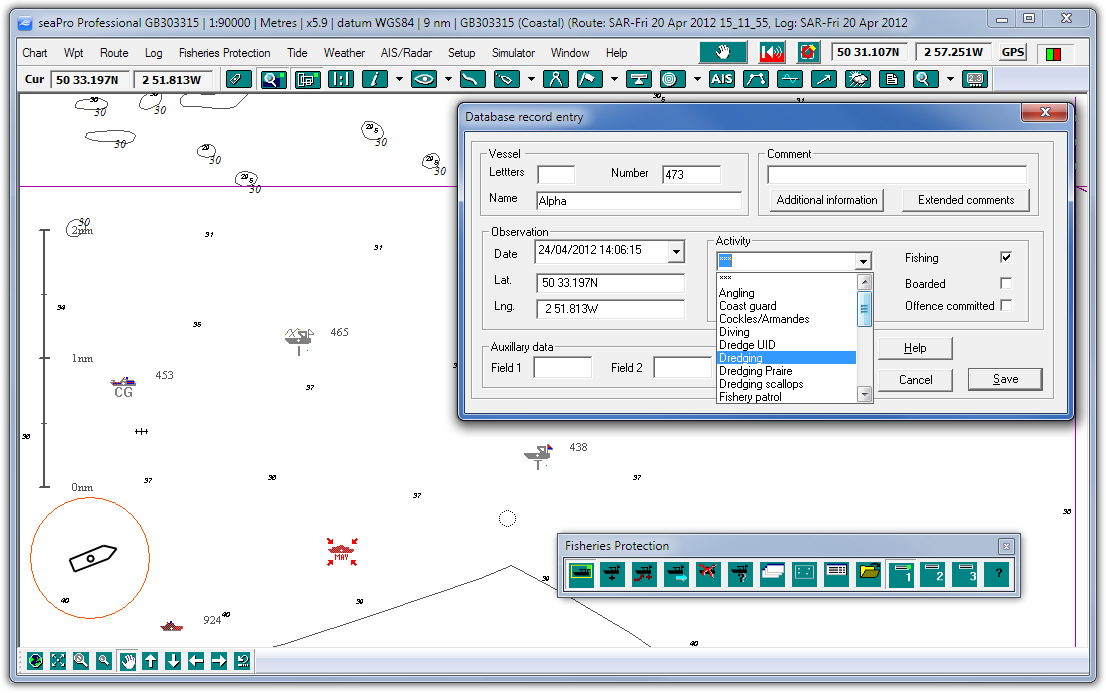Click the help question mark in Fisheries Protection
Screen dimensions: 1106x693
click(998, 574)
